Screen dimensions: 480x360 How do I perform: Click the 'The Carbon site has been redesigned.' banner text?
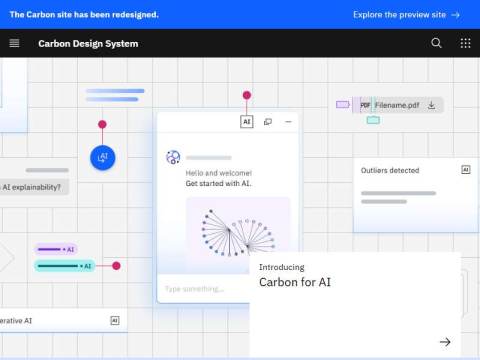84,15
